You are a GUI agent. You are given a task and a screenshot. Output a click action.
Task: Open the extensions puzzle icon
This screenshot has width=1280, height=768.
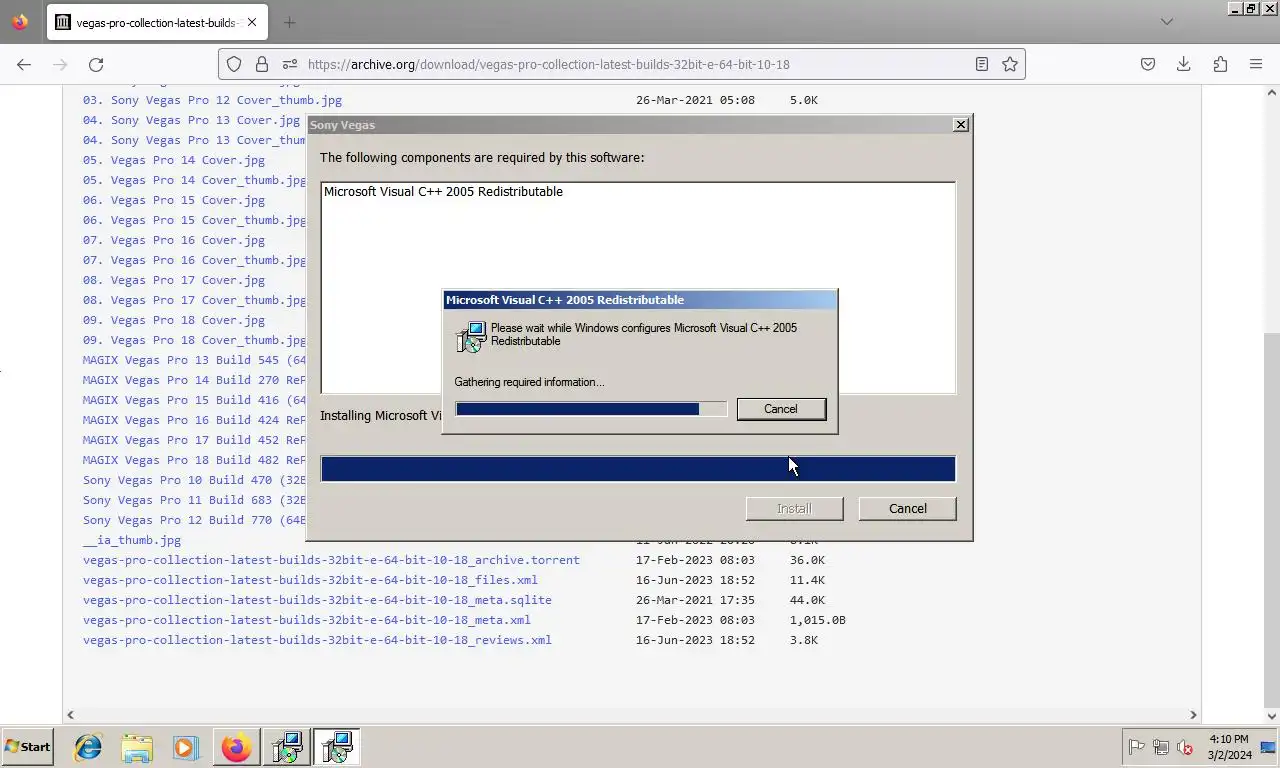click(1220, 64)
